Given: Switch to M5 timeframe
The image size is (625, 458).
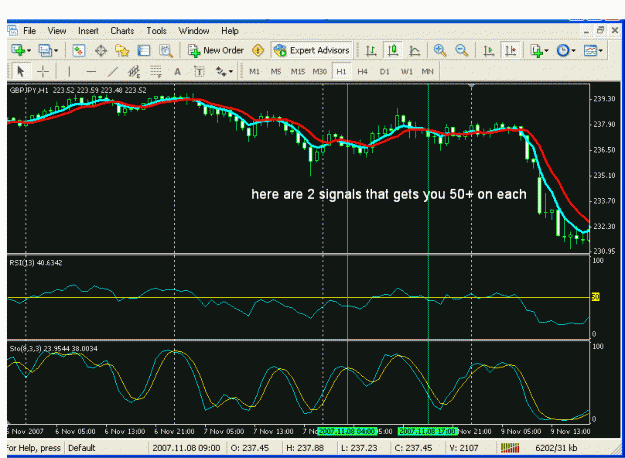Looking at the screenshot, I should click(276, 71).
